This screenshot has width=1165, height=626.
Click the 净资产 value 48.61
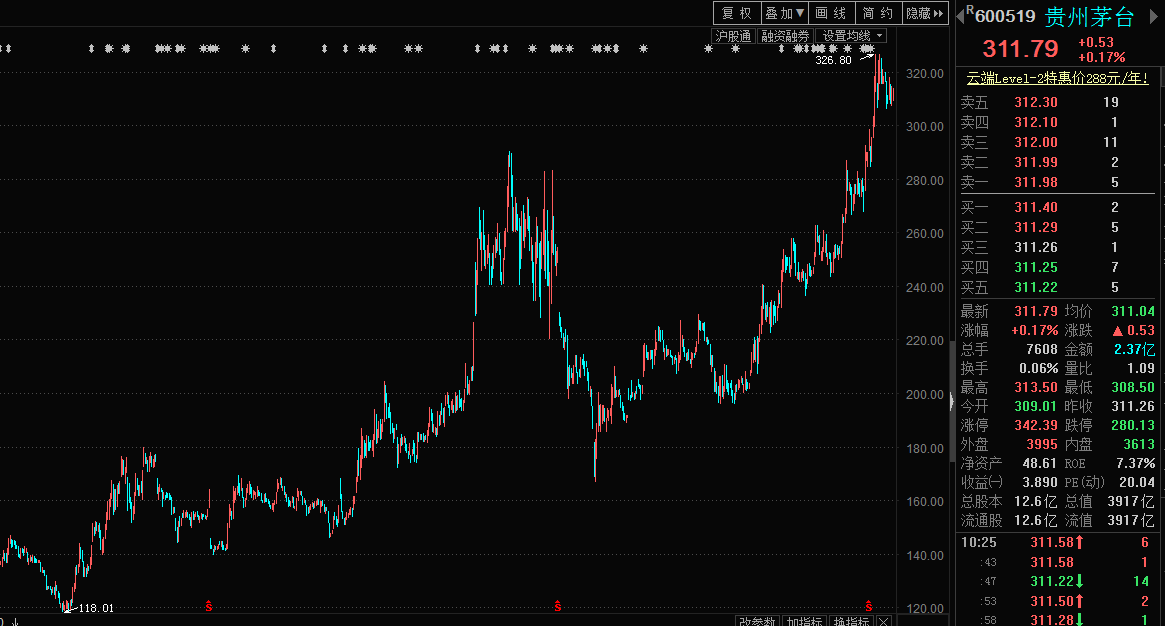tap(1039, 463)
